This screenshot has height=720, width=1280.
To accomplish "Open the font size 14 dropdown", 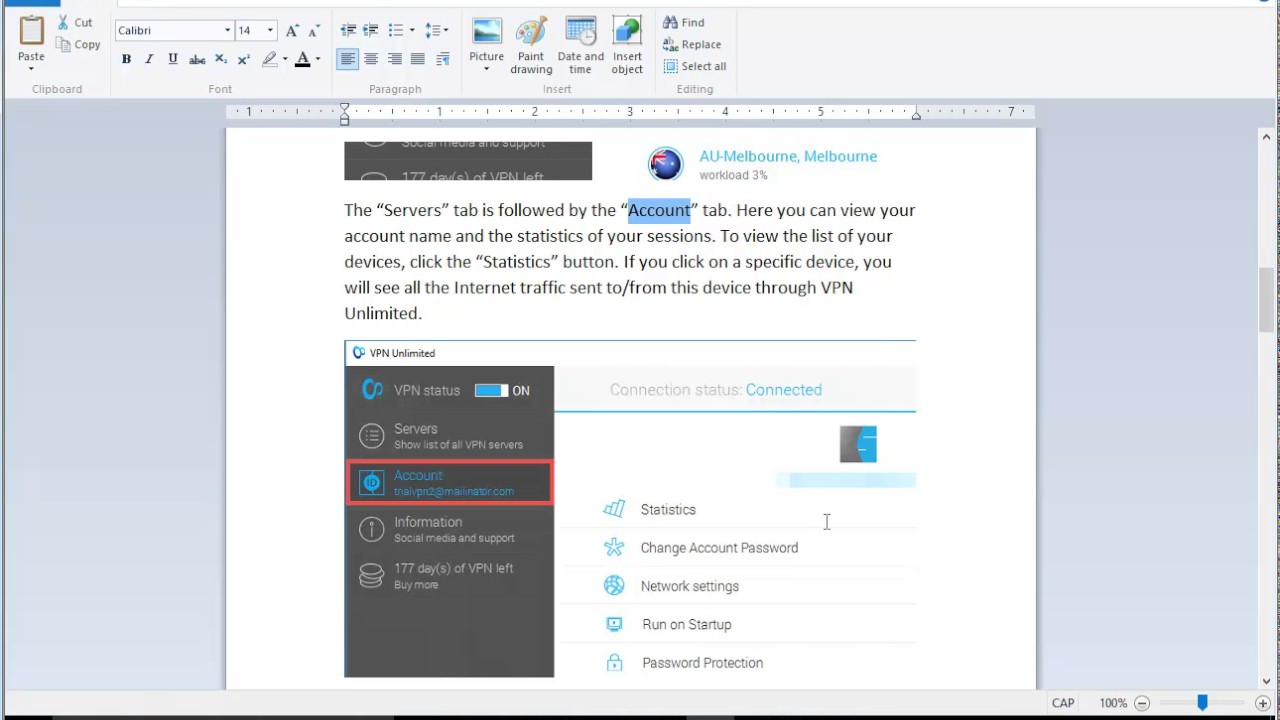I will (x=270, y=31).
